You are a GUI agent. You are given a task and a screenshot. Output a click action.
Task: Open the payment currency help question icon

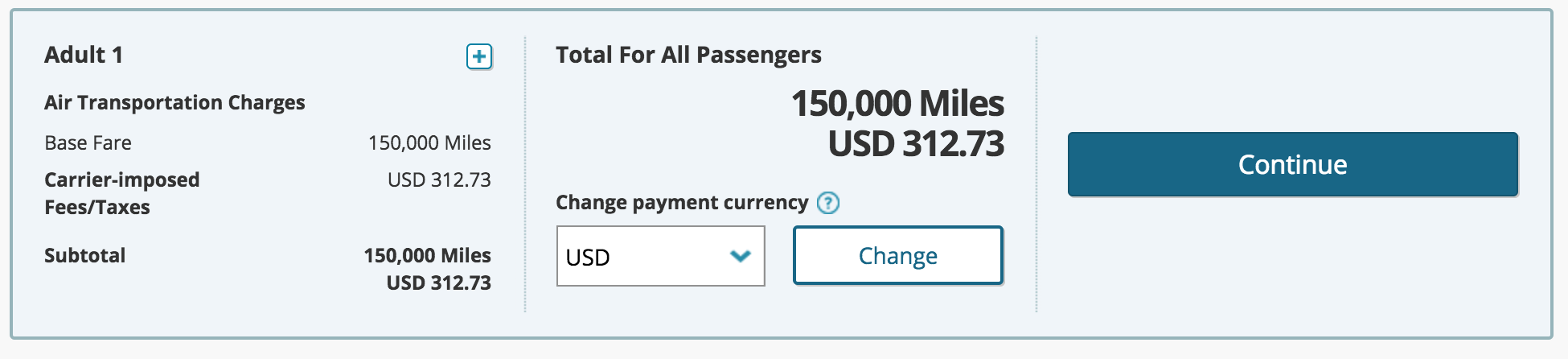tap(827, 203)
